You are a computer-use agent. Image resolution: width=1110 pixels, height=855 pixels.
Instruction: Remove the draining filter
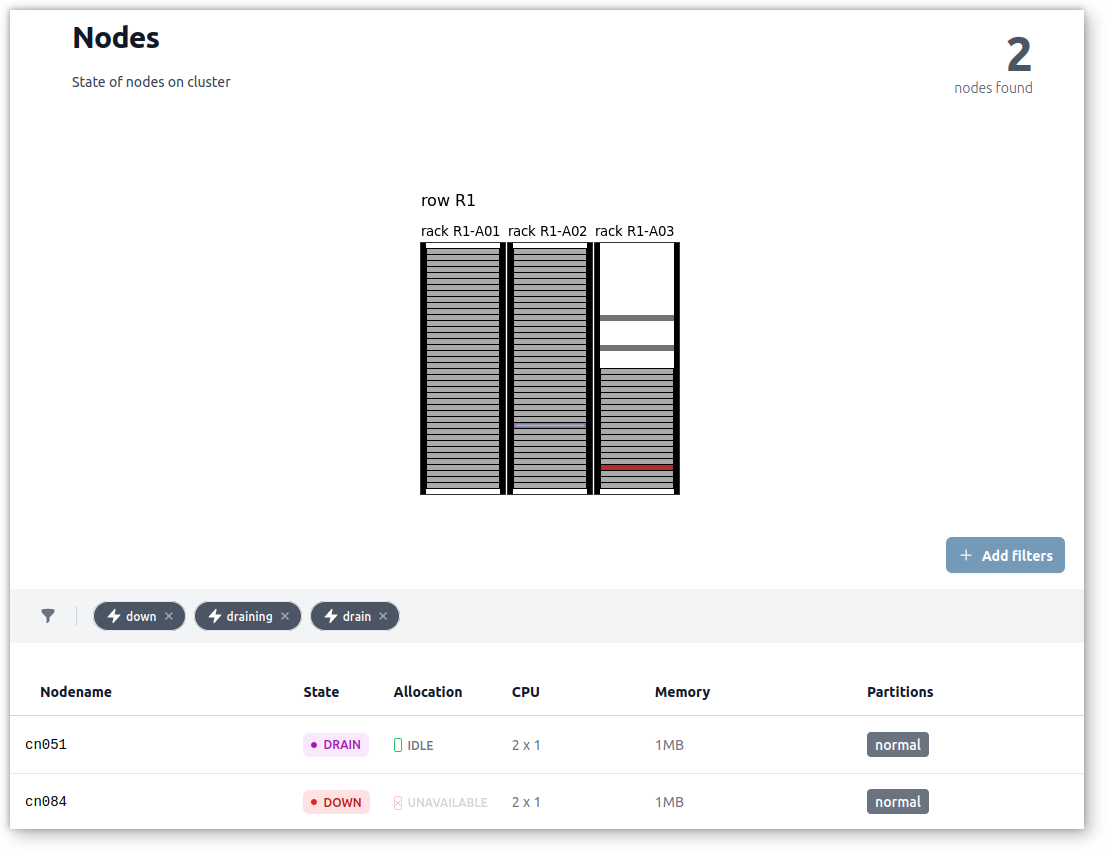click(285, 616)
